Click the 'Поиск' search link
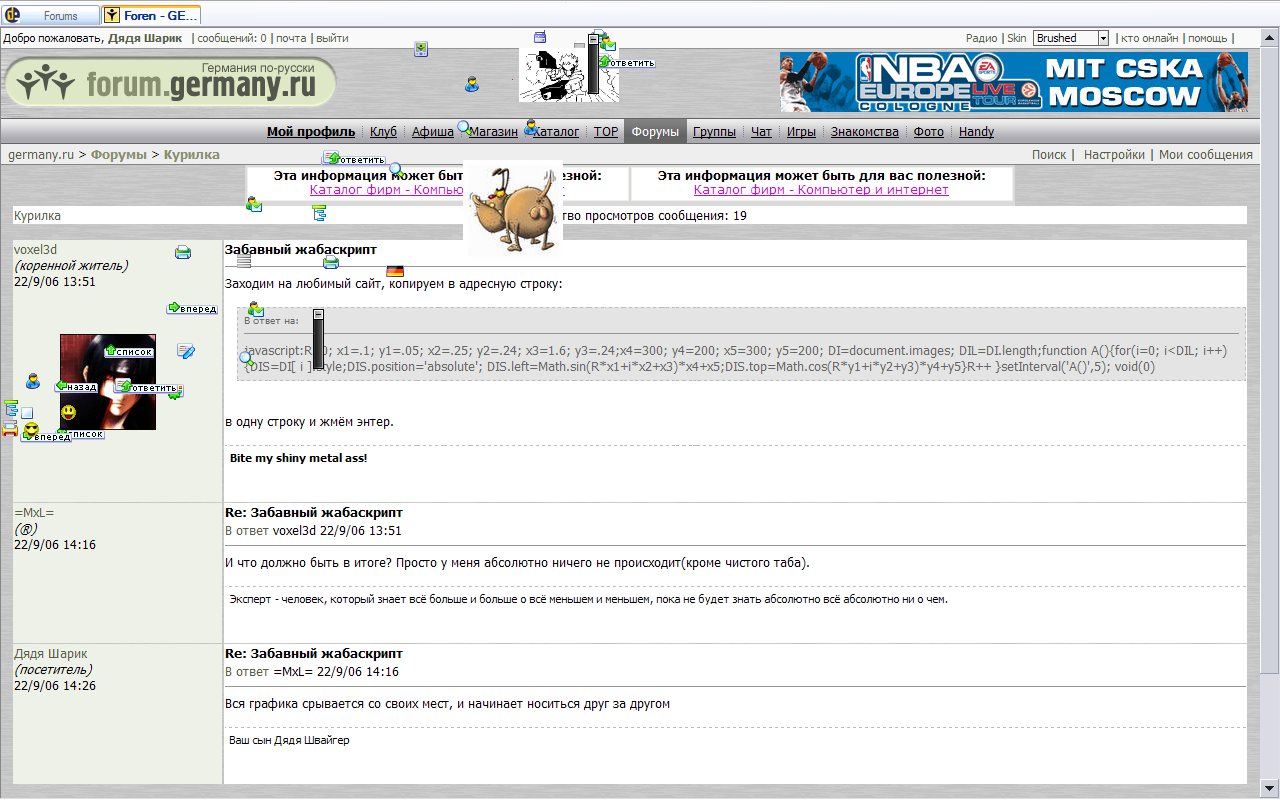Screen dimensions: 1280x800 pos(1048,155)
